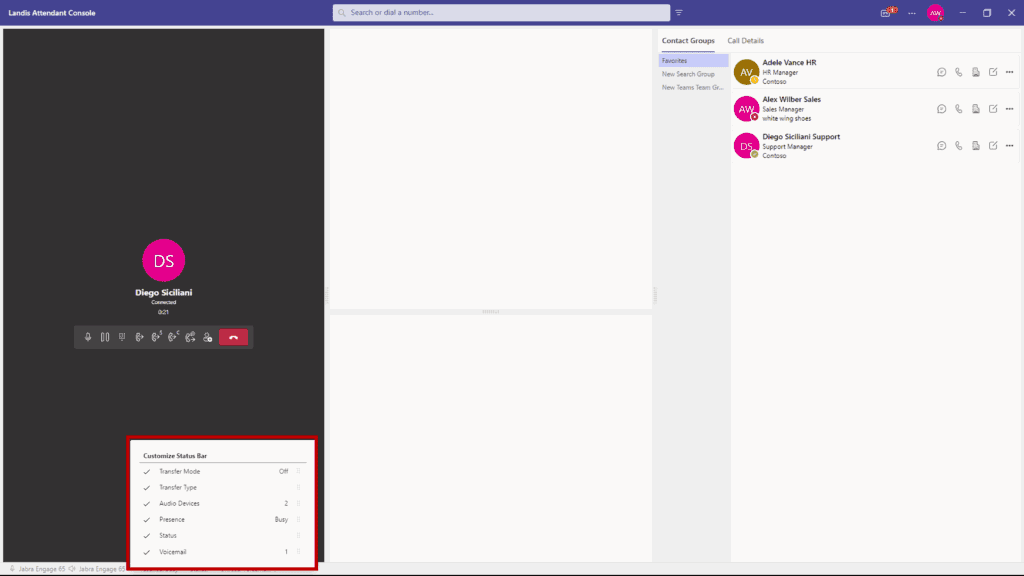The height and width of the screenshot is (576, 1024).
Task: Disable the Presence item checkmark
Action: 147,519
